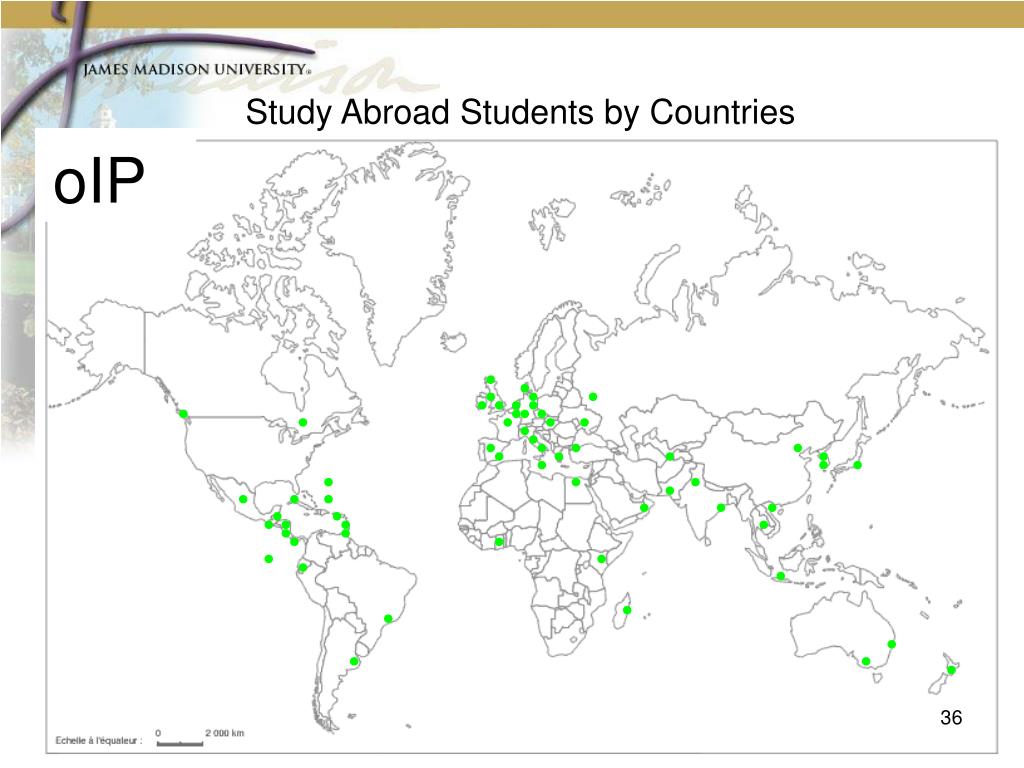Click the 'Echelle à l'équateur' scale label
Image resolution: width=1024 pixels, height=768 pixels.
99,740
